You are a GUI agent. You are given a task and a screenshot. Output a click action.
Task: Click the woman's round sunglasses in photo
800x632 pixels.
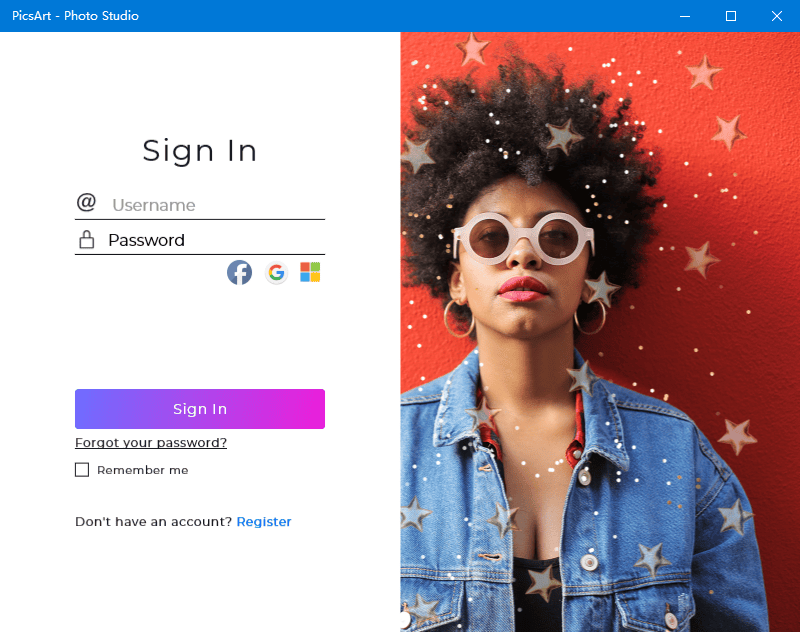(x=524, y=238)
